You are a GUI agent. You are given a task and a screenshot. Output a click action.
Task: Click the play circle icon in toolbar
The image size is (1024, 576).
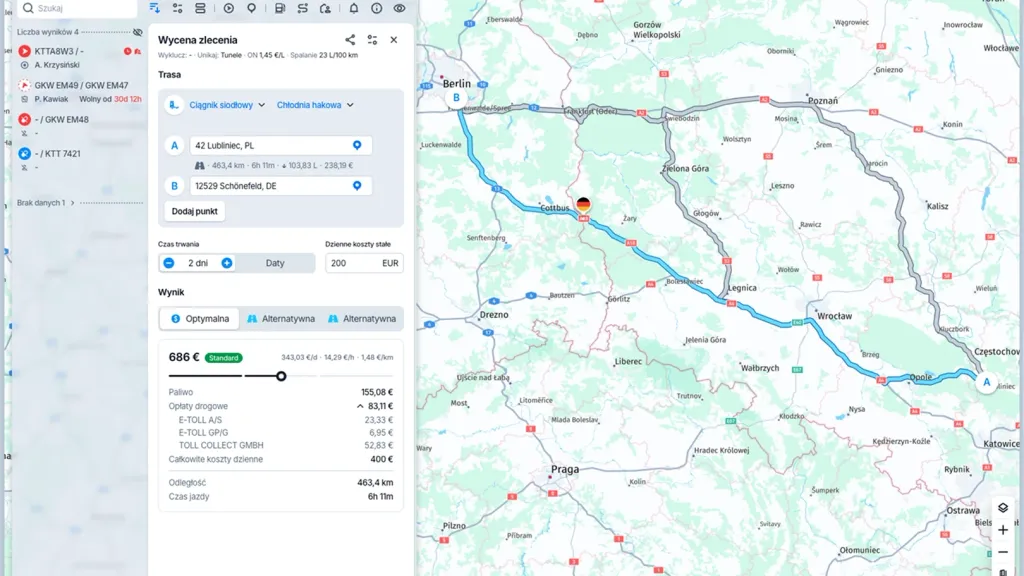pyautogui.click(x=229, y=8)
